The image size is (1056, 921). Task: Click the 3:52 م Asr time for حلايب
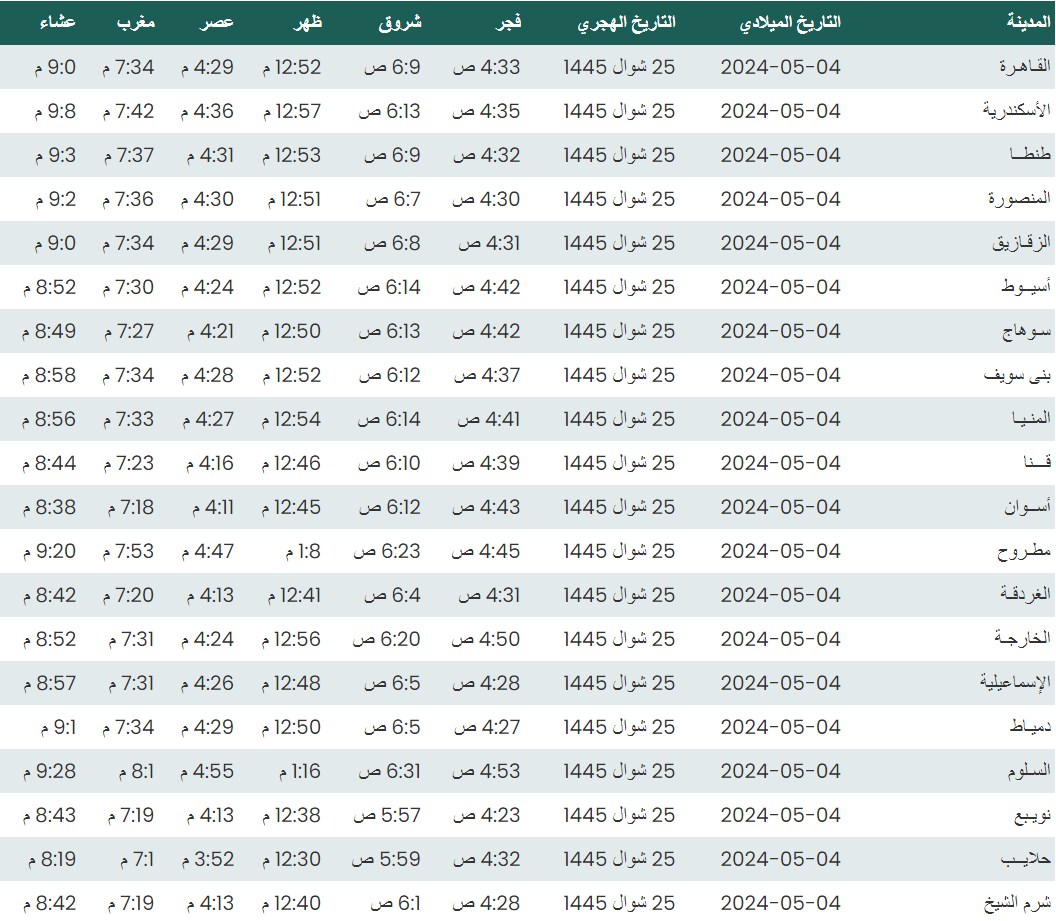[207, 859]
